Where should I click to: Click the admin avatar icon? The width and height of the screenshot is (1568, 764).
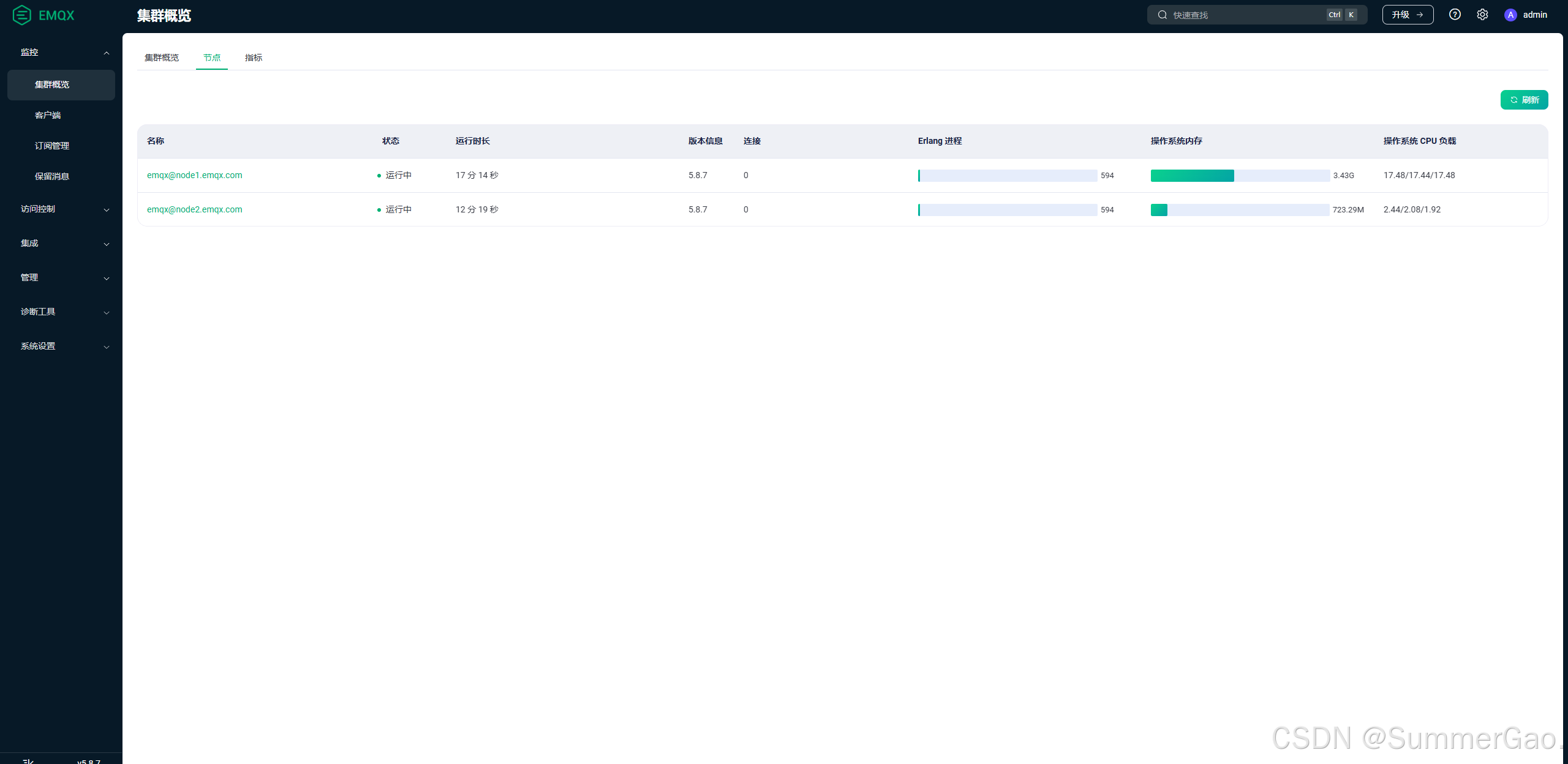click(x=1510, y=15)
